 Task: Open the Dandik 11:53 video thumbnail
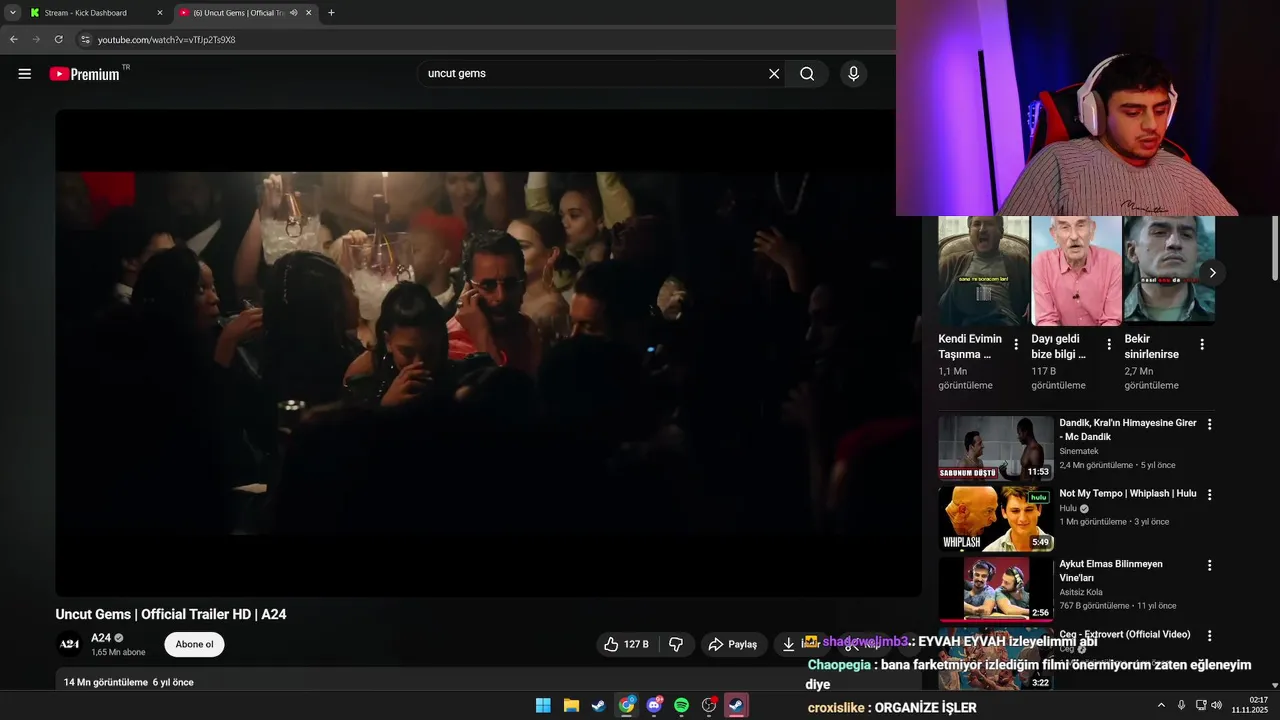click(x=996, y=448)
